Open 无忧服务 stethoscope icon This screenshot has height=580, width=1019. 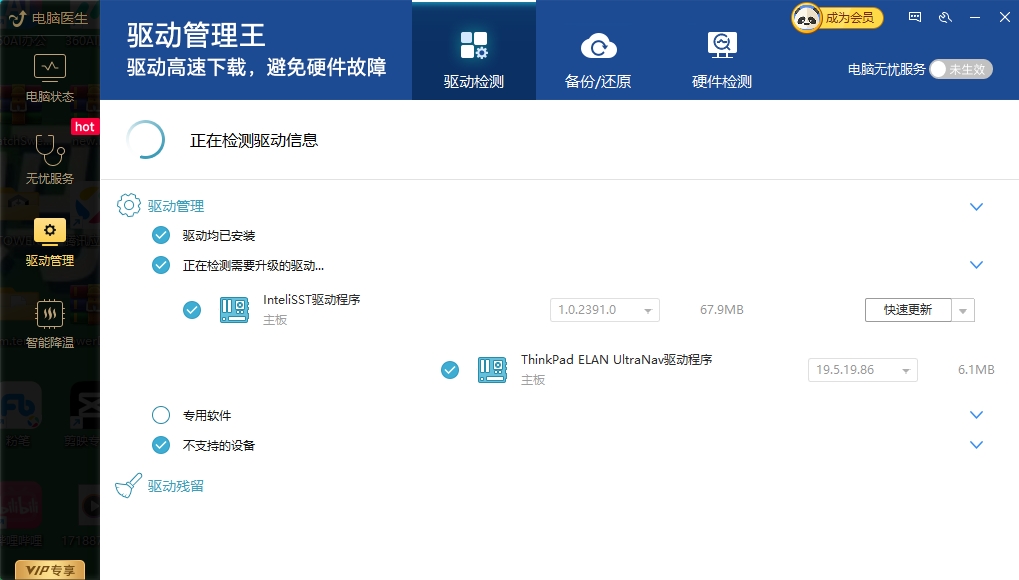point(50,151)
